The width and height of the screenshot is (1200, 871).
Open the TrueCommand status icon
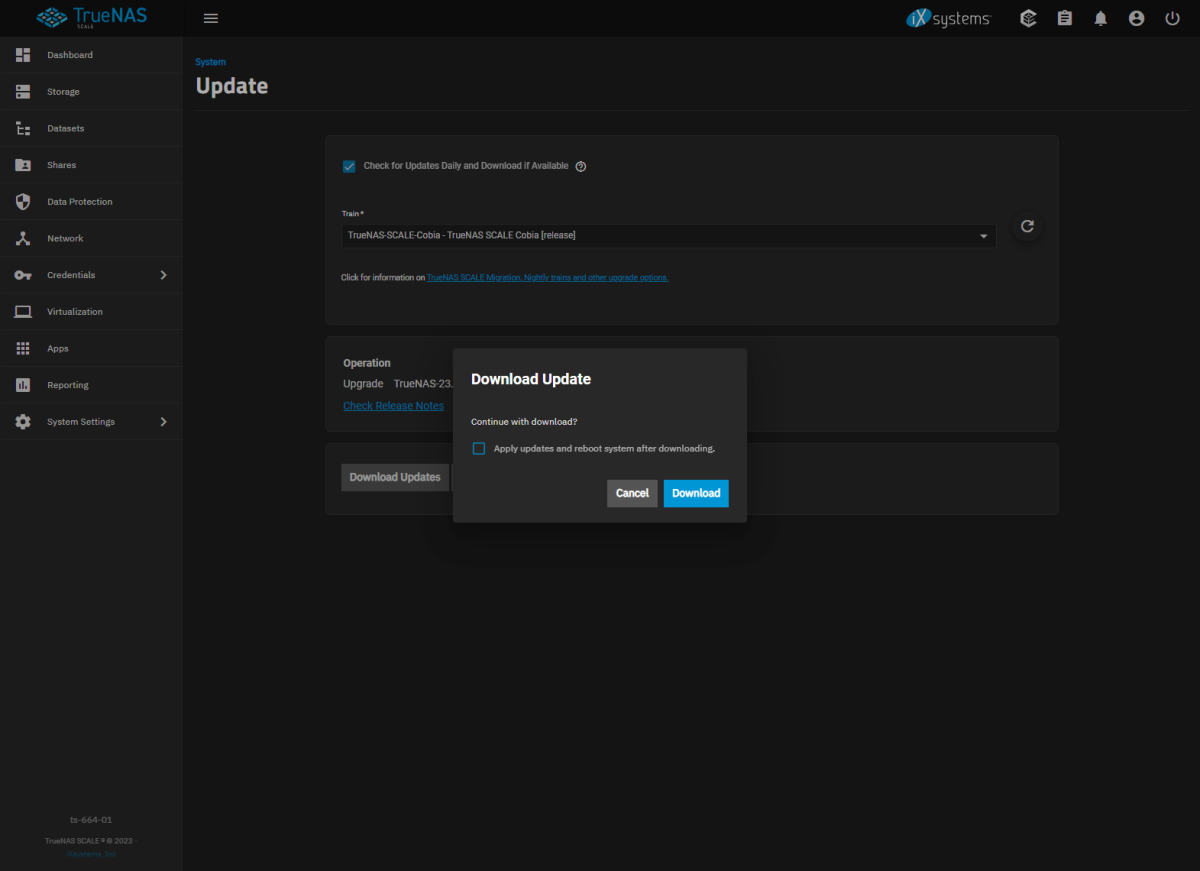point(1028,18)
